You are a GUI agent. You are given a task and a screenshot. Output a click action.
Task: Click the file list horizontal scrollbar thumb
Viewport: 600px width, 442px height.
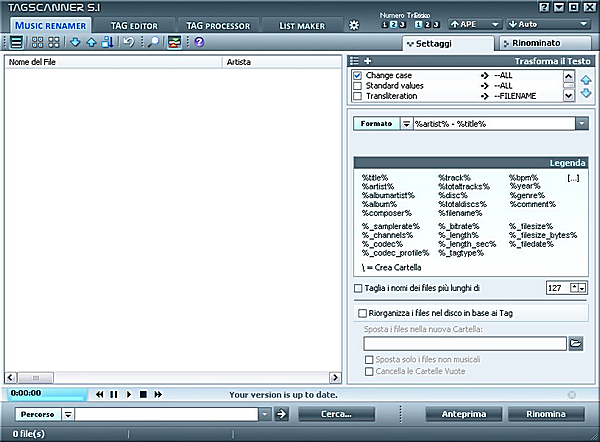pyautogui.click(x=36, y=378)
